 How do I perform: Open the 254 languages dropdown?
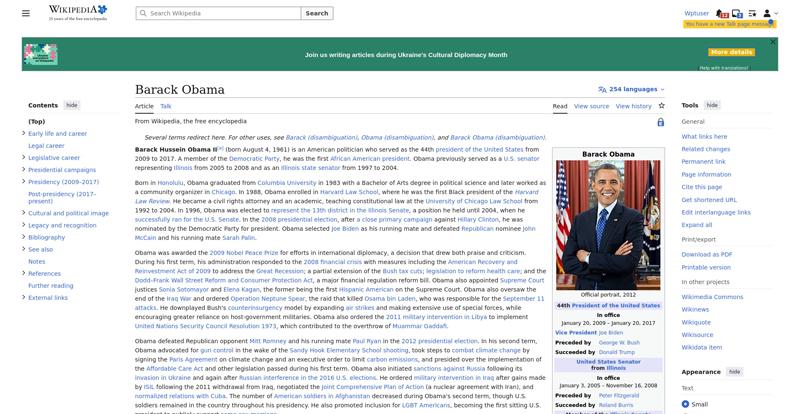click(632, 89)
